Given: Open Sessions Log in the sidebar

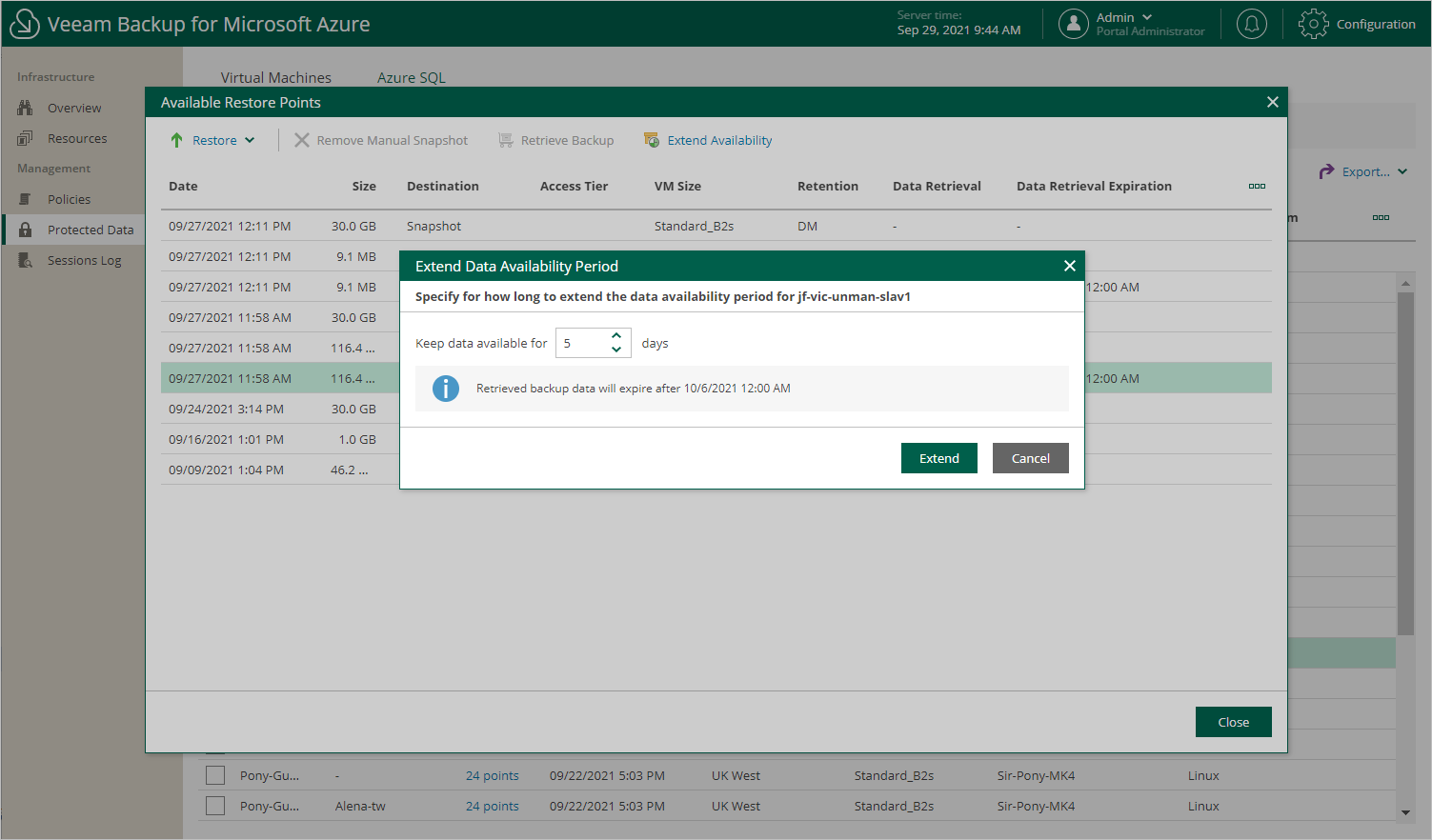Looking at the screenshot, I should point(85,260).
